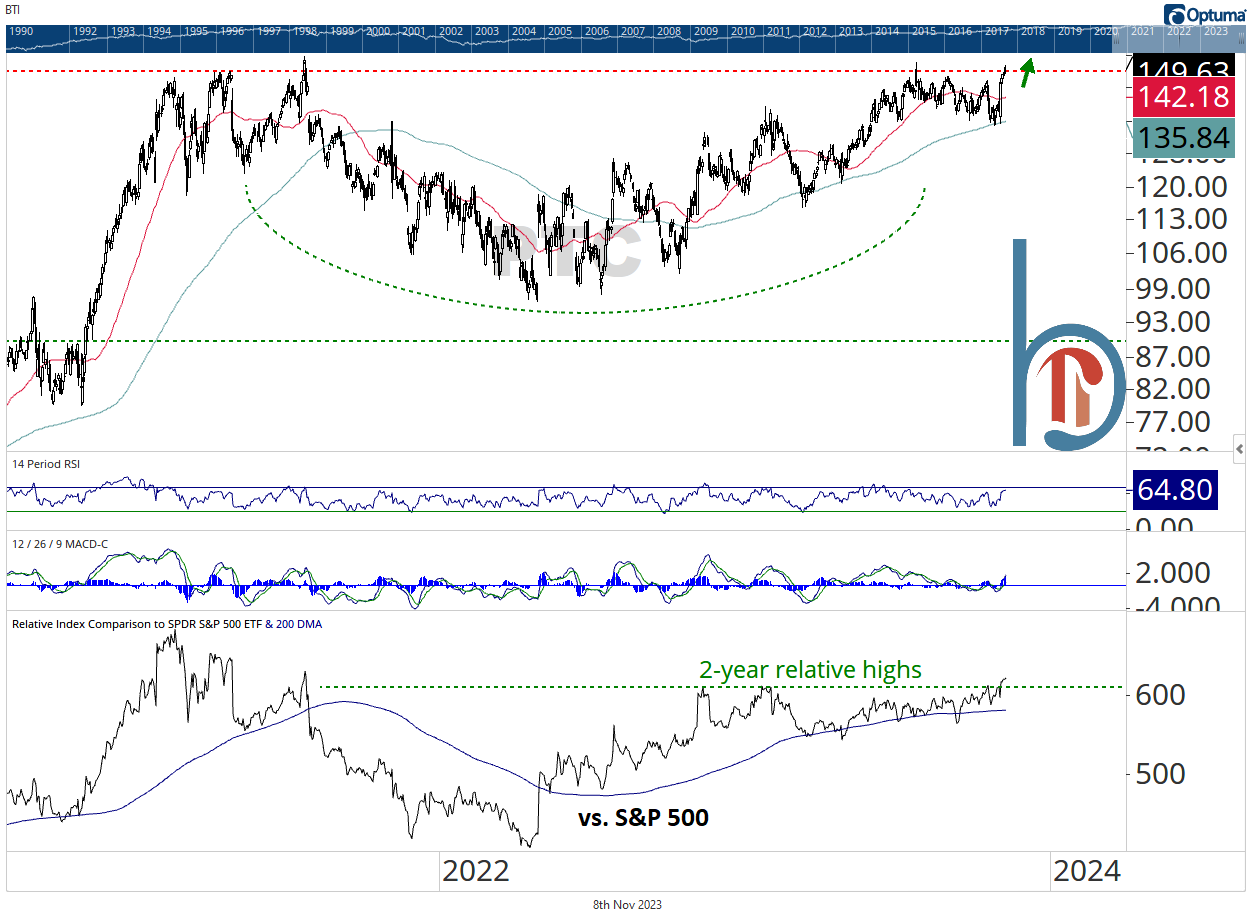Select the 'vs. S&P 500' annotation text

(x=644, y=818)
